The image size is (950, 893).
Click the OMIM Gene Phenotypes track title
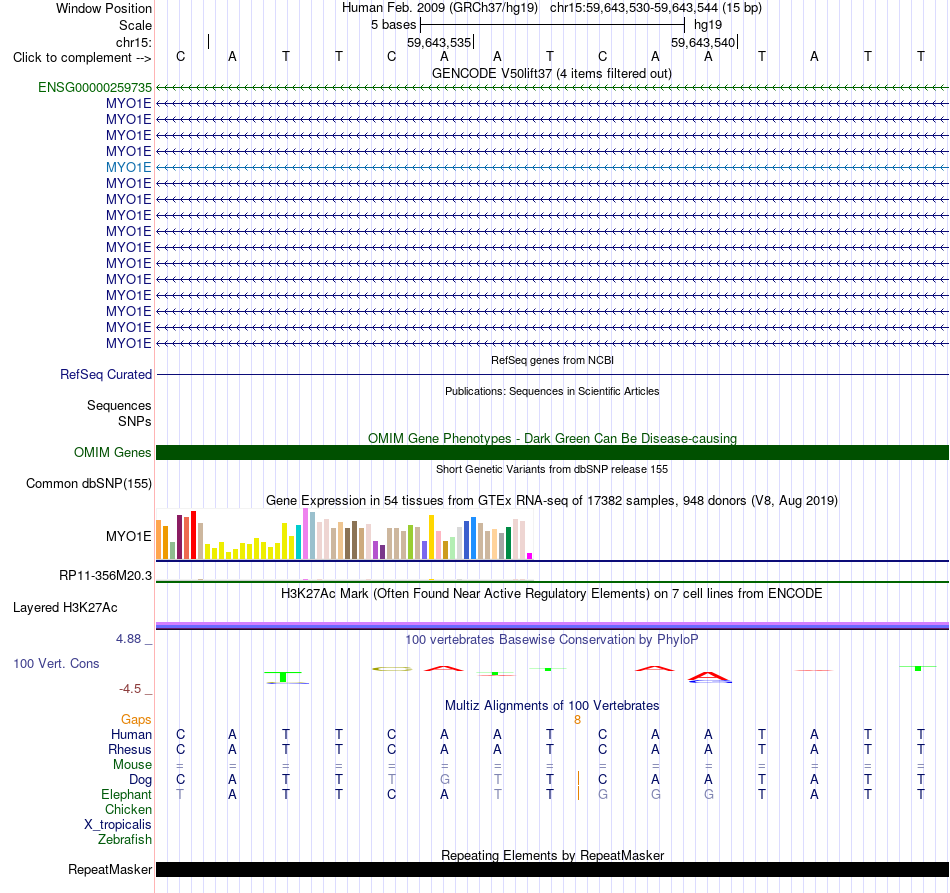click(552, 438)
